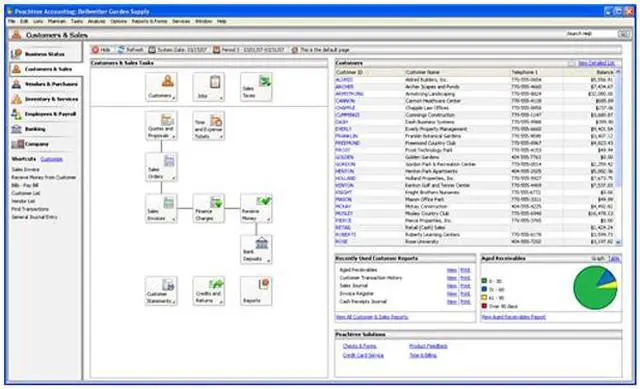Screen dimensions: 640x389
Task: Open the Customers icon dropdown arrow
Action: click(x=174, y=98)
